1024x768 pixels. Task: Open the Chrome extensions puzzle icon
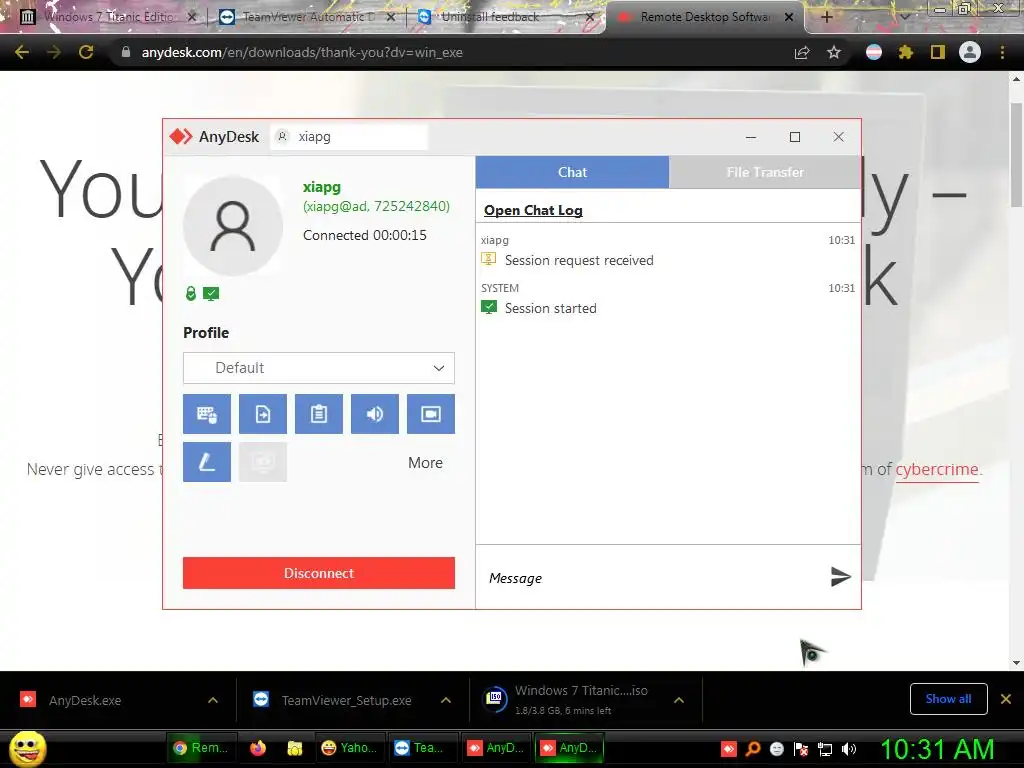click(905, 52)
